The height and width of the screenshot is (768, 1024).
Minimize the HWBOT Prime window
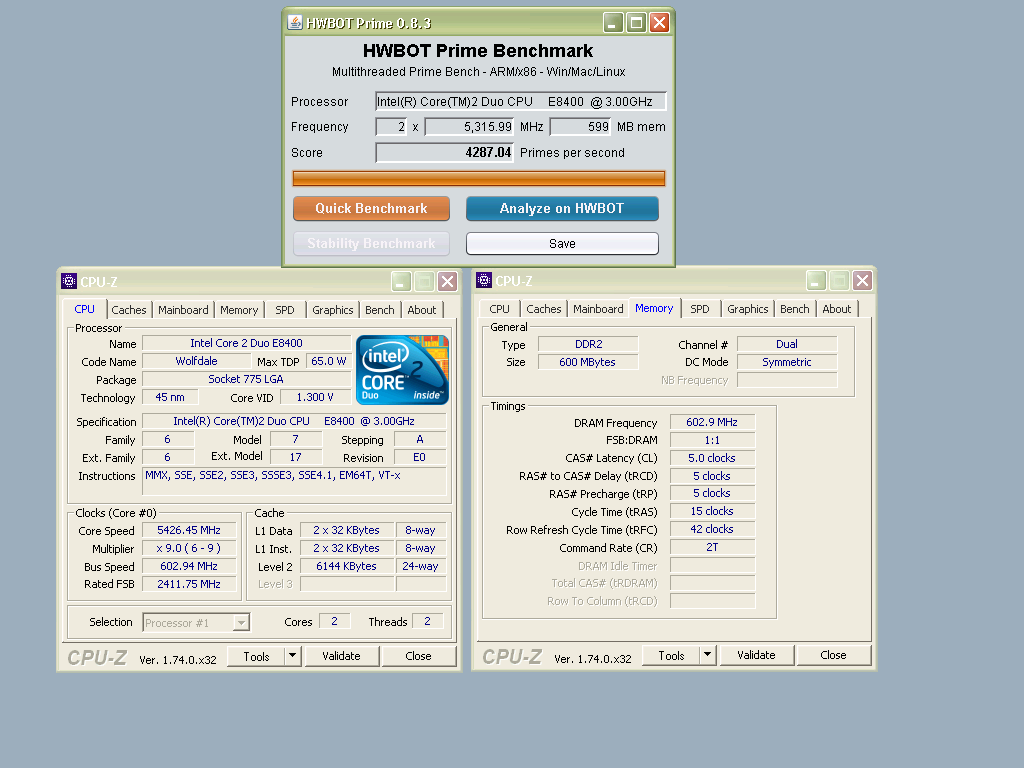click(613, 23)
